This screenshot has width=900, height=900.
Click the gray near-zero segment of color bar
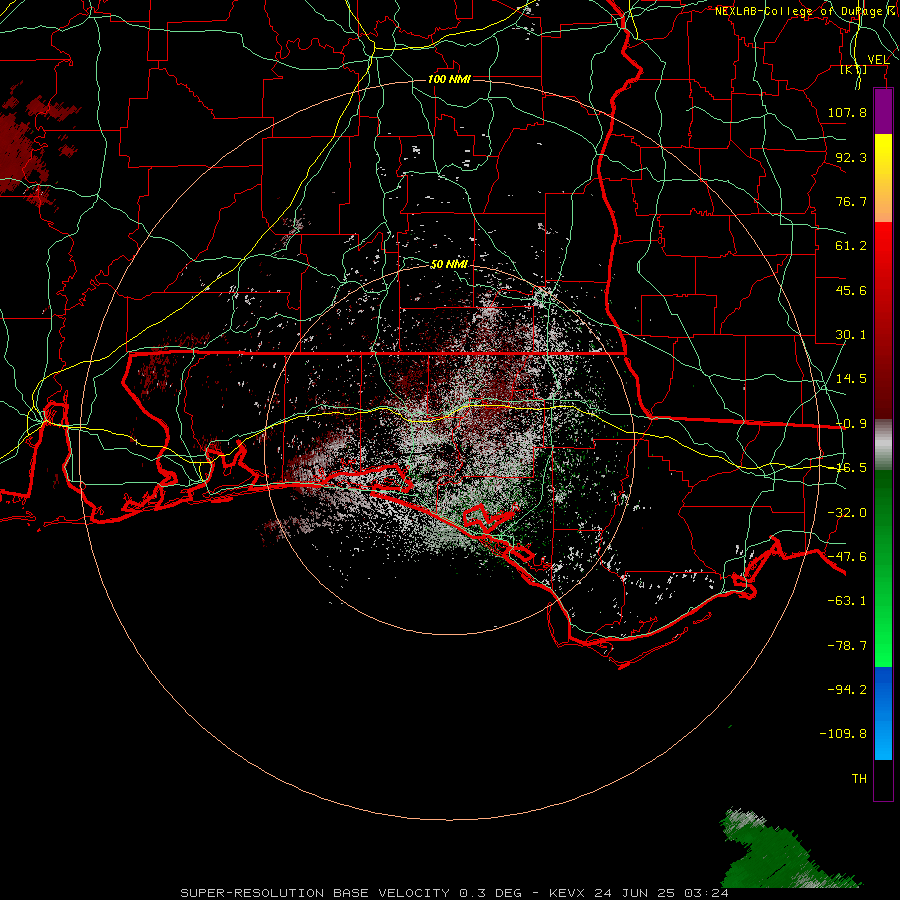[x=883, y=445]
